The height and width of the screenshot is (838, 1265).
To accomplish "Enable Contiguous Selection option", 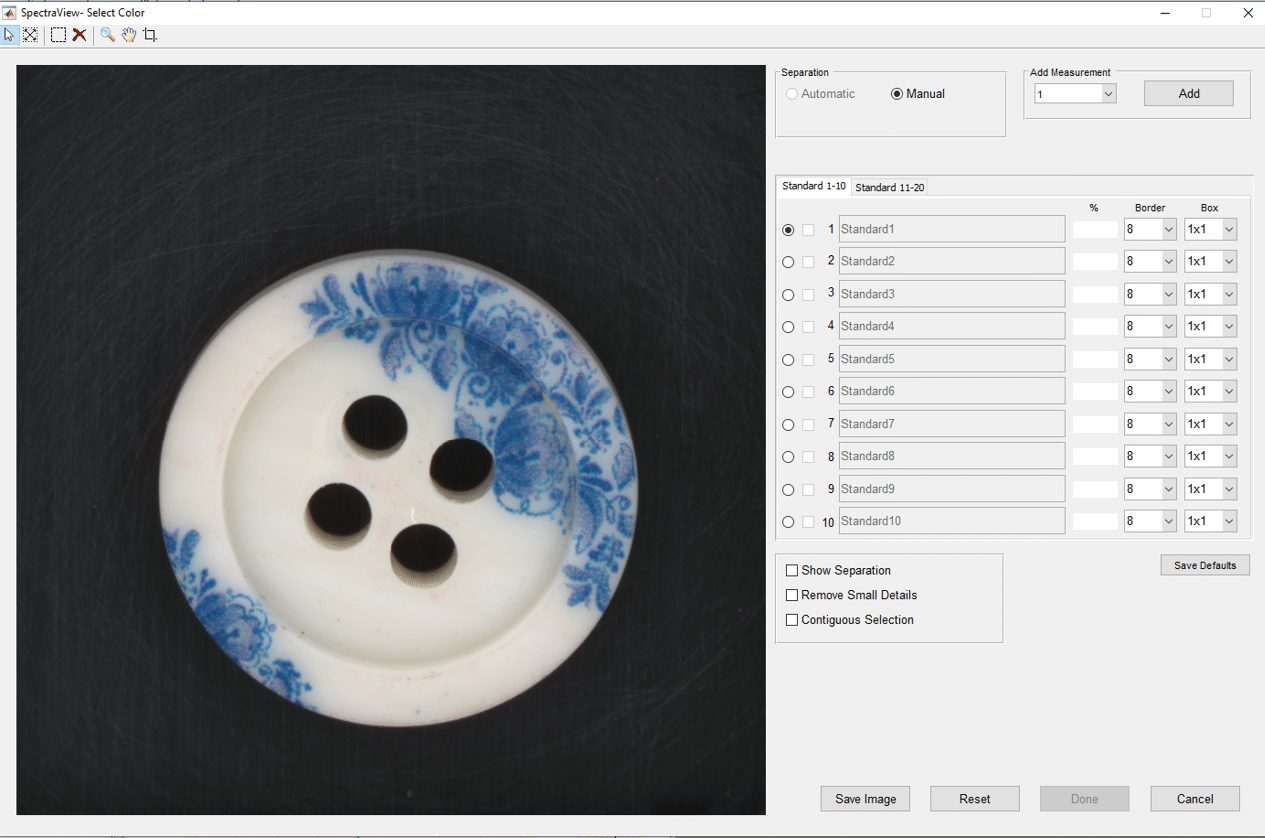I will [792, 620].
